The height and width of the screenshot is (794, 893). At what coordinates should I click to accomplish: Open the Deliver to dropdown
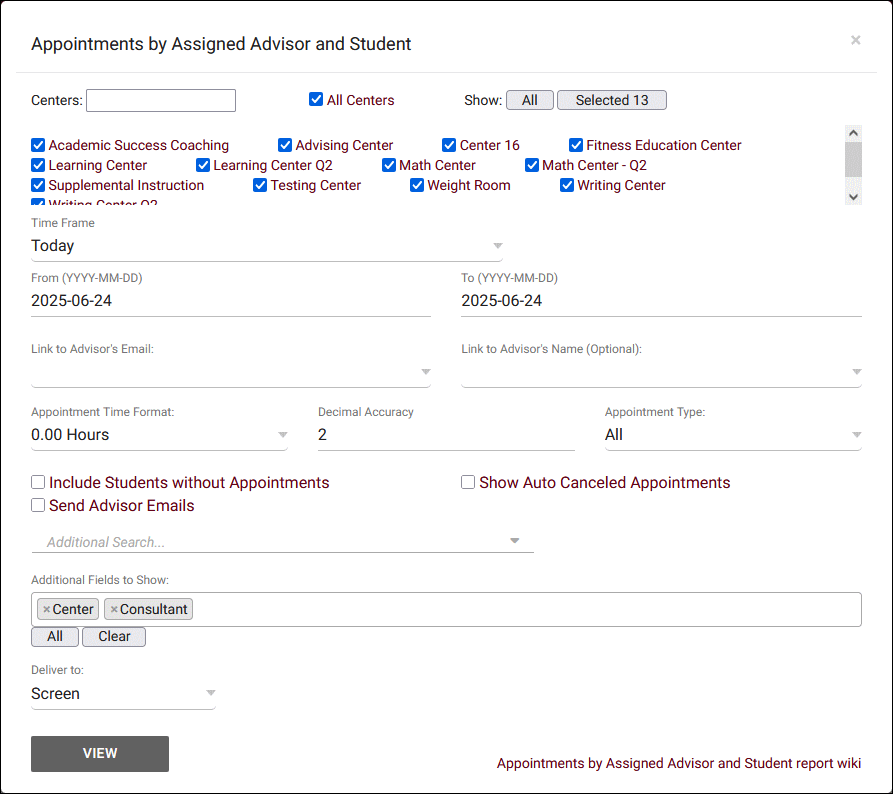pyautogui.click(x=123, y=694)
